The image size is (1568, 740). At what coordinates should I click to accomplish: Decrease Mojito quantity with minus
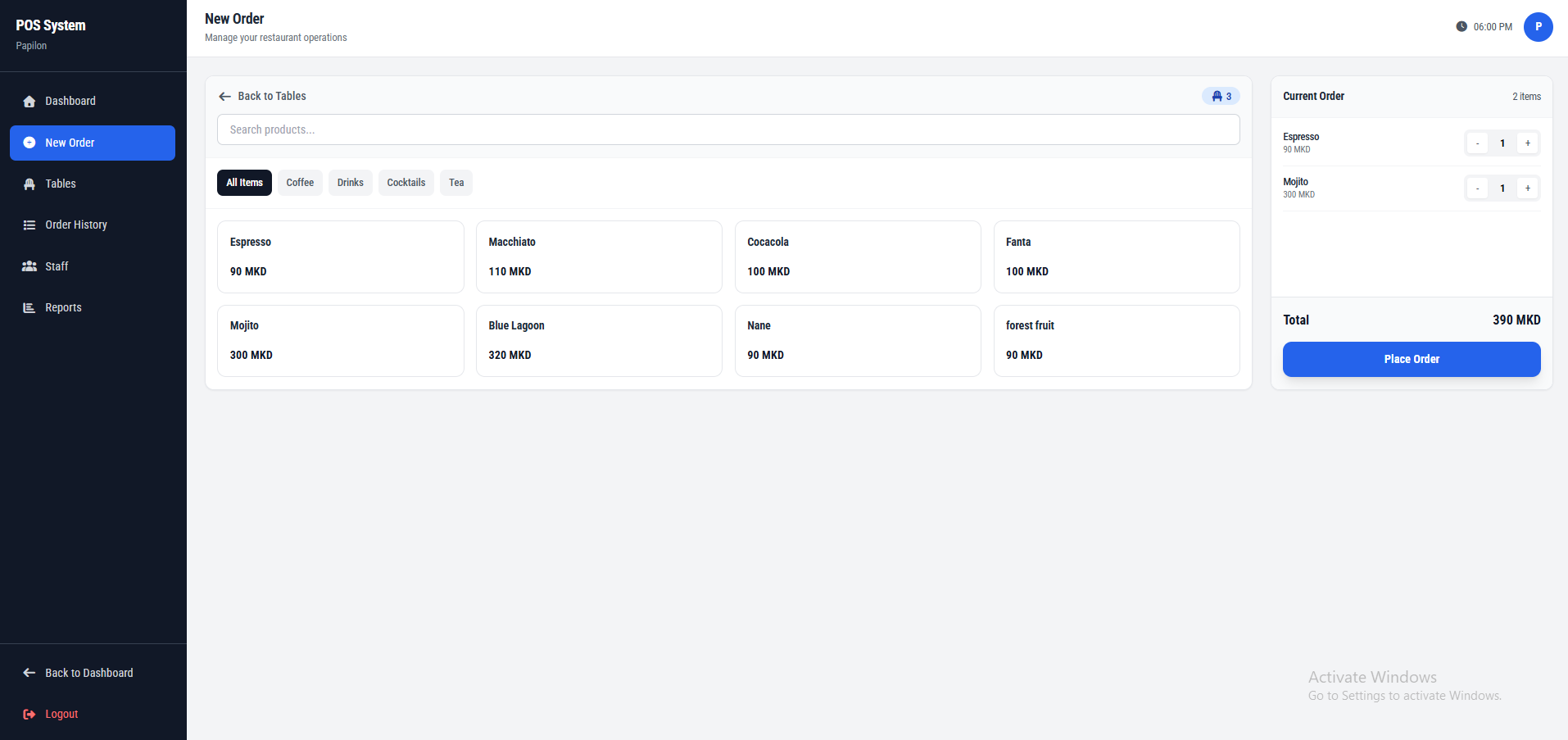coord(1477,188)
